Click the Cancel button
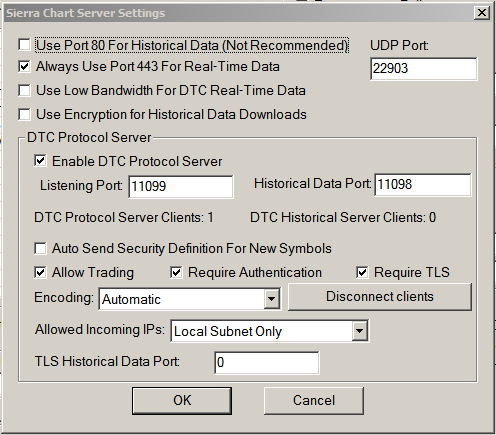The width and height of the screenshot is (496, 435). click(x=314, y=401)
